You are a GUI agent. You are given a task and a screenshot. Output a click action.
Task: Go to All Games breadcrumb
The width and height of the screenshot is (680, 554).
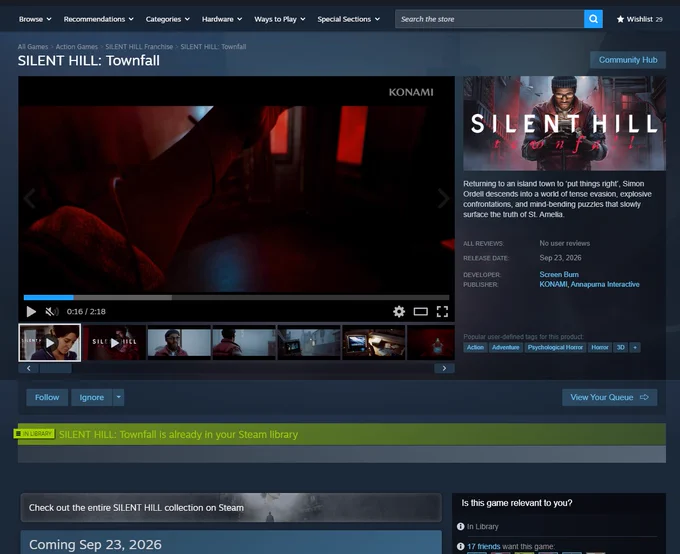(x=33, y=46)
